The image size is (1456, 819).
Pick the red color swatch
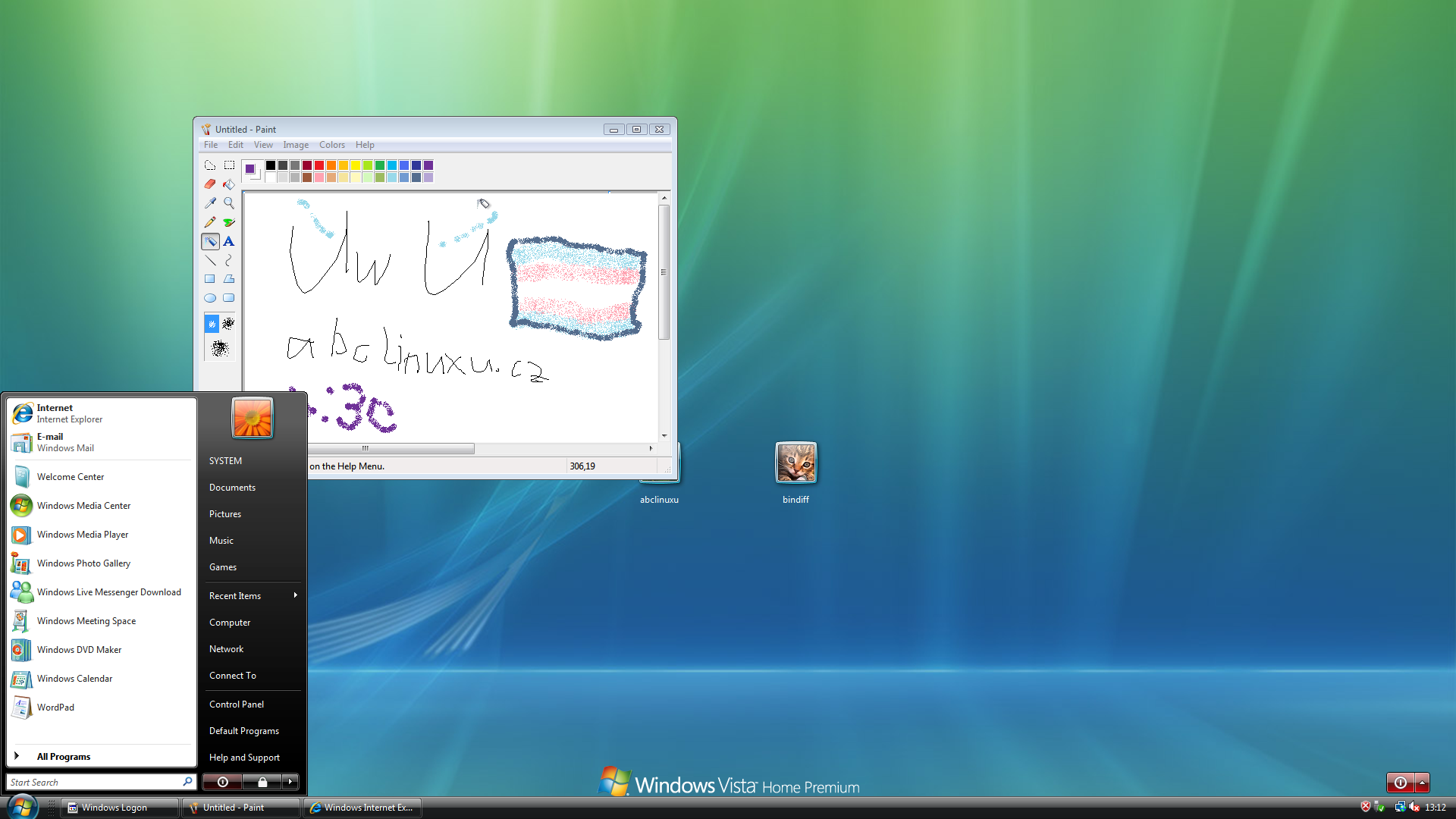tap(319, 165)
